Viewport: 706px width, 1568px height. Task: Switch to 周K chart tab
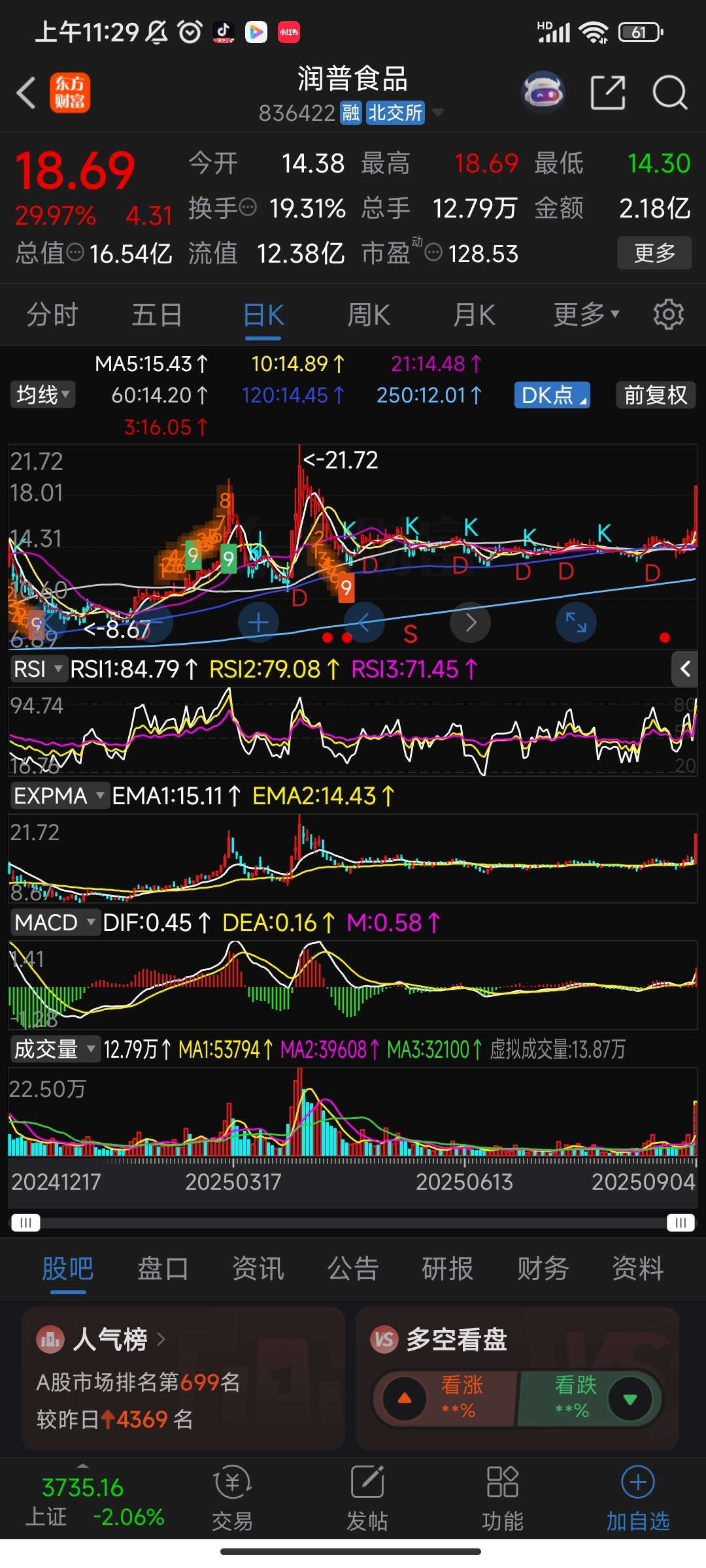369,315
